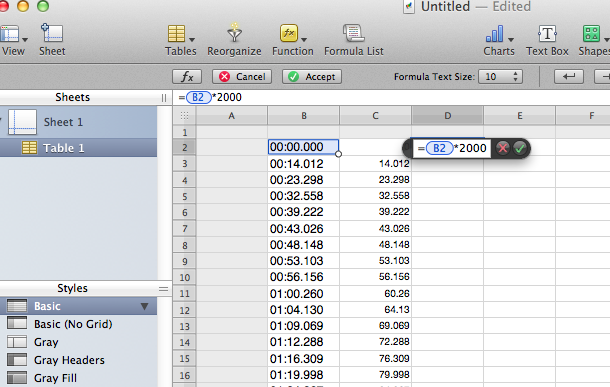Screen dimensions: 610x387
Task: Open the View dropdown arrow
Action: [25, 40]
